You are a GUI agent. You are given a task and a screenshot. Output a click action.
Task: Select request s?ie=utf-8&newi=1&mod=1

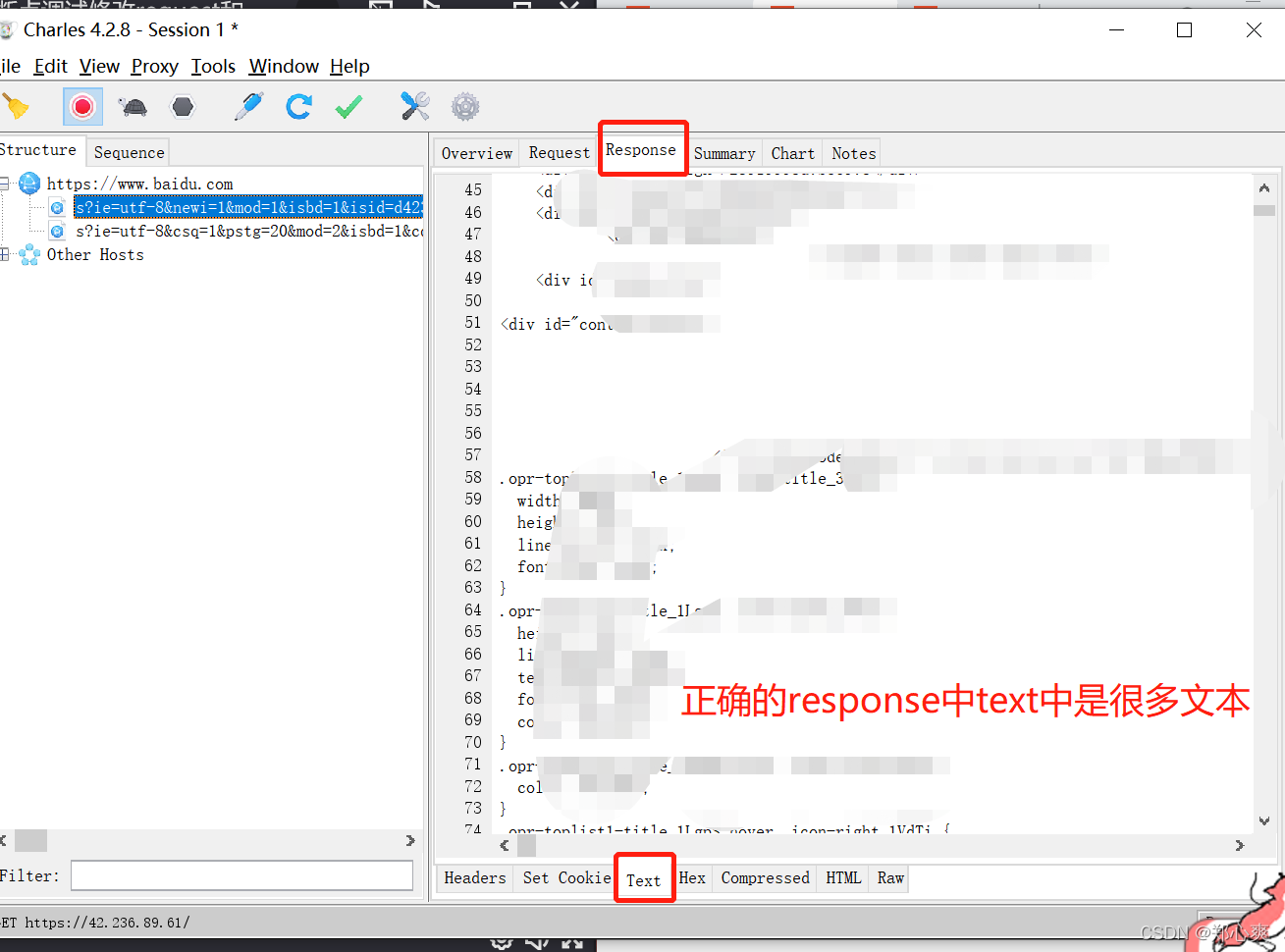(249, 207)
